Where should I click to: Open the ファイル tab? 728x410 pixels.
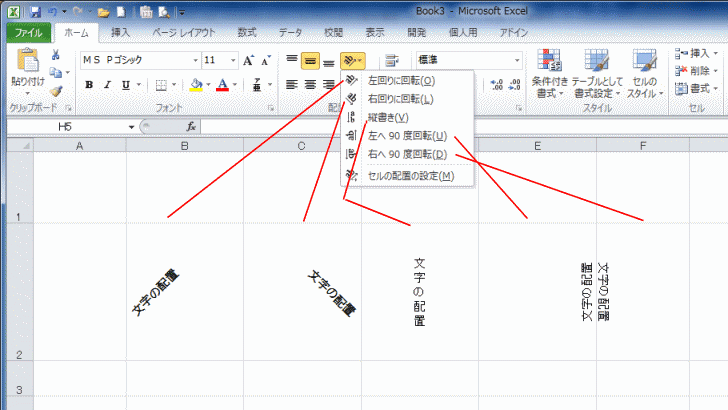[x=28, y=33]
